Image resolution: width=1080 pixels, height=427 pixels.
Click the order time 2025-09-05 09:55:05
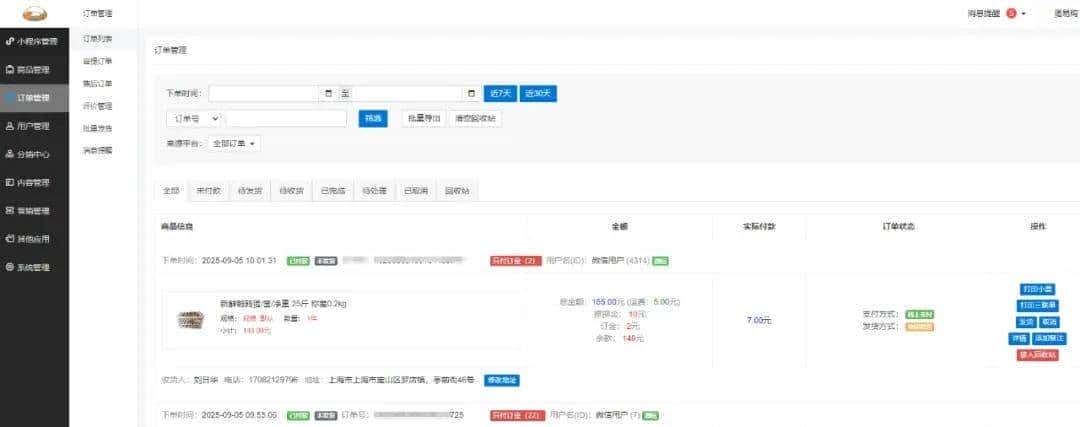[240, 415]
